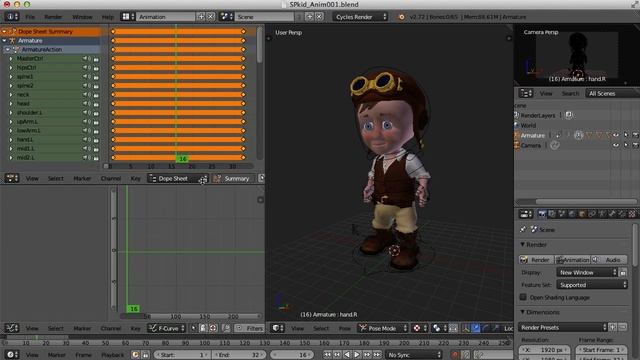This screenshot has height=360, width=640.
Task: Open the Help menu
Action: (108, 17)
